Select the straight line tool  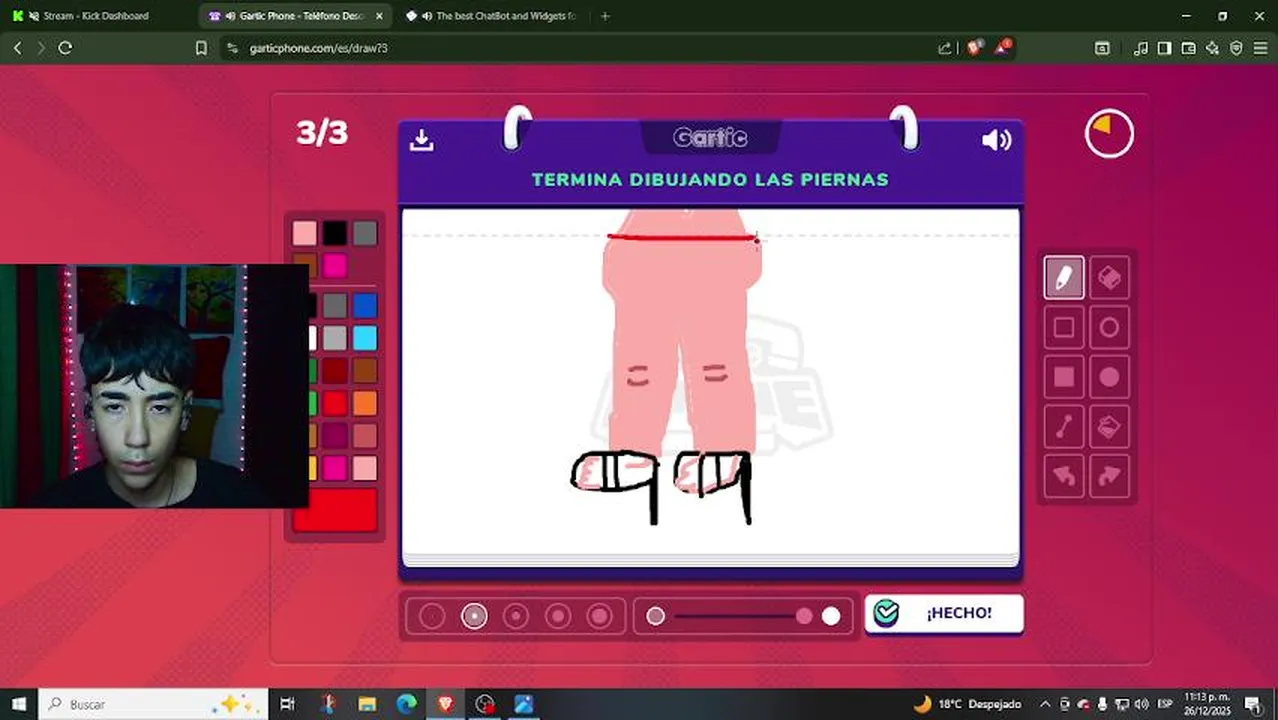click(x=1064, y=427)
